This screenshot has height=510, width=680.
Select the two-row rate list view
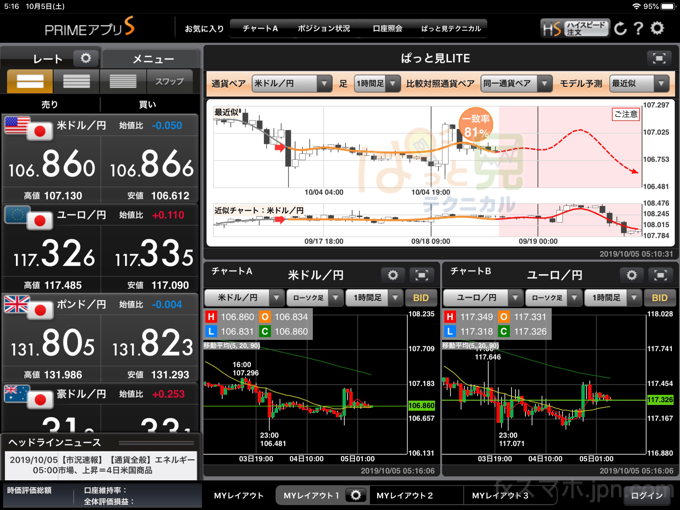pyautogui.click(x=30, y=81)
